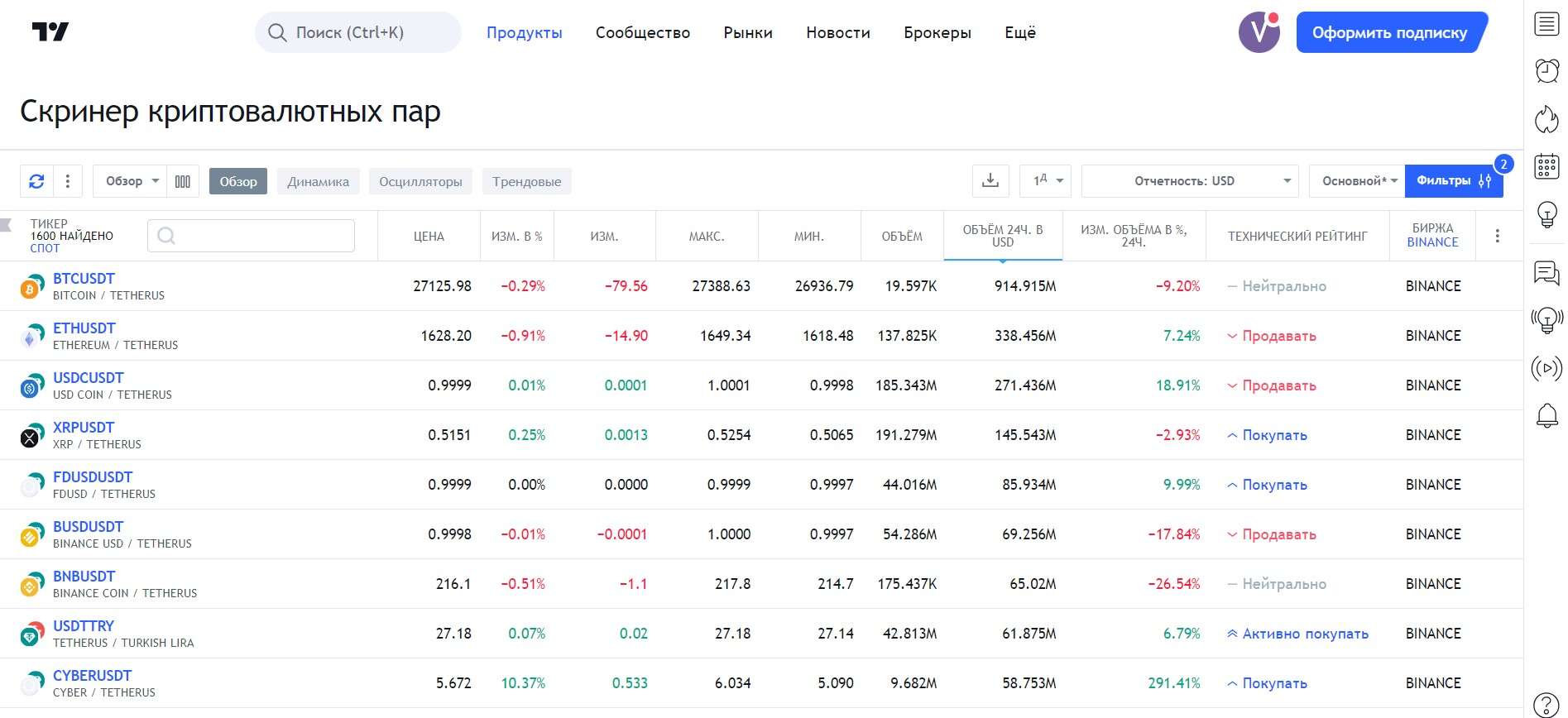Open the Продукты menu
This screenshot has width=1568, height=718.
pos(524,32)
